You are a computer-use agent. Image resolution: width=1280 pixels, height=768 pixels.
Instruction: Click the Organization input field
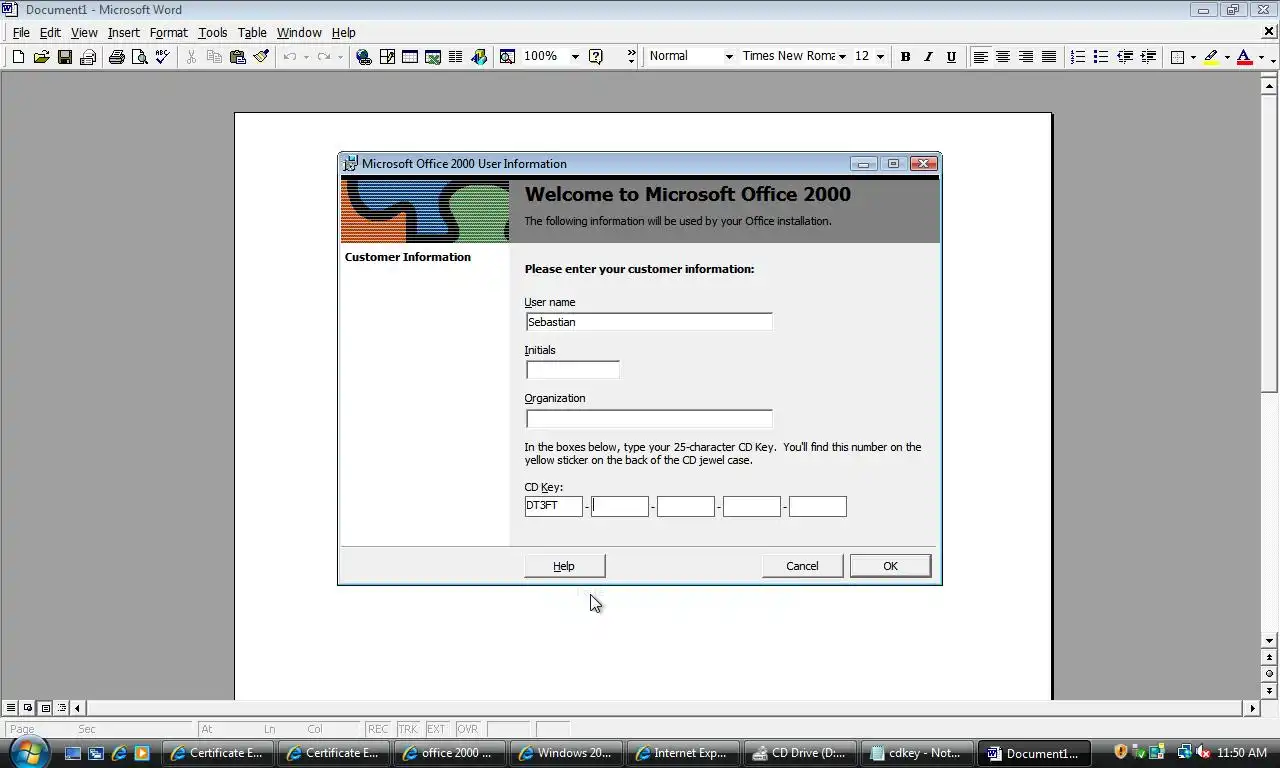[x=649, y=419]
